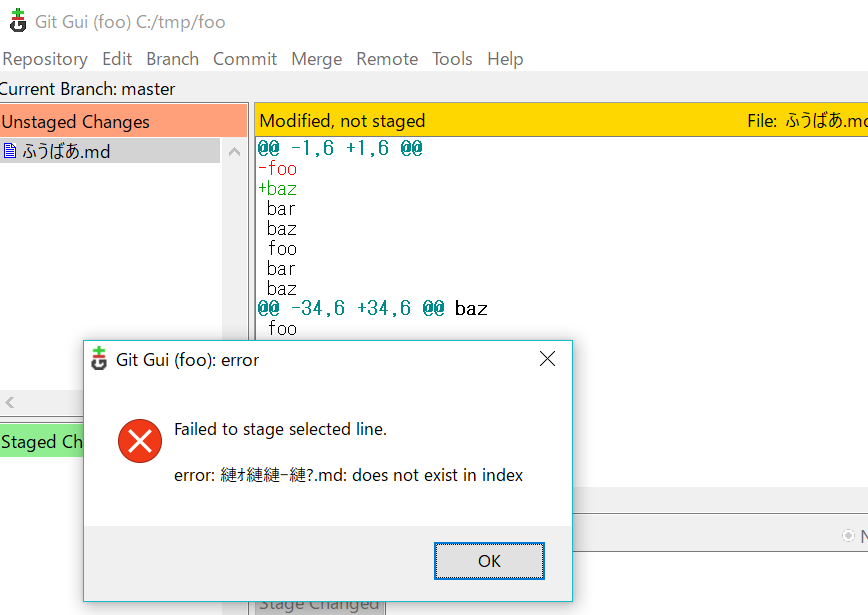Click the removed line '-foo' in diff
Viewport: 868px width, 615px height.
click(x=277, y=168)
